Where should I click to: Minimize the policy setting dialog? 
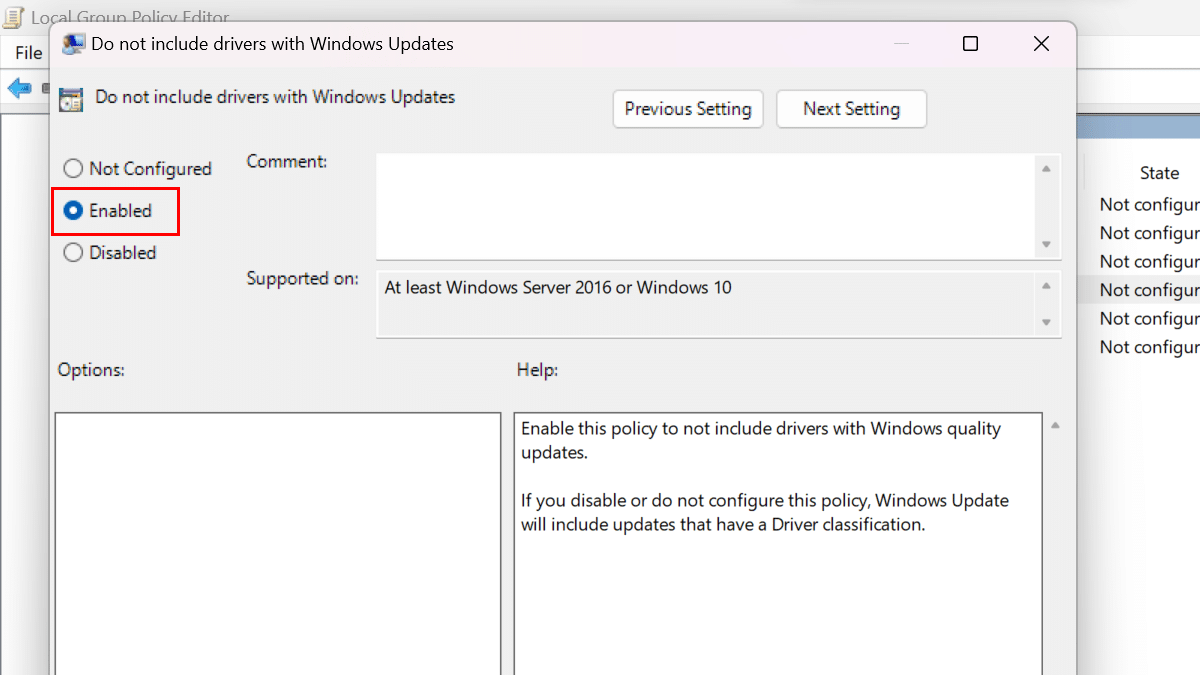[902, 44]
